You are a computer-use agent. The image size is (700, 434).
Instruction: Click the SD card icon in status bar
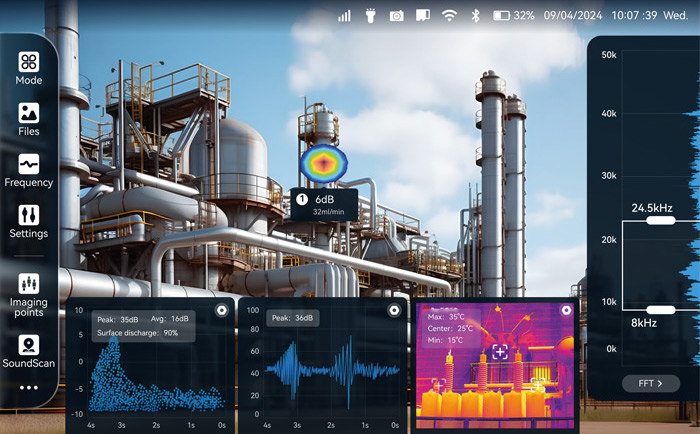pos(422,16)
